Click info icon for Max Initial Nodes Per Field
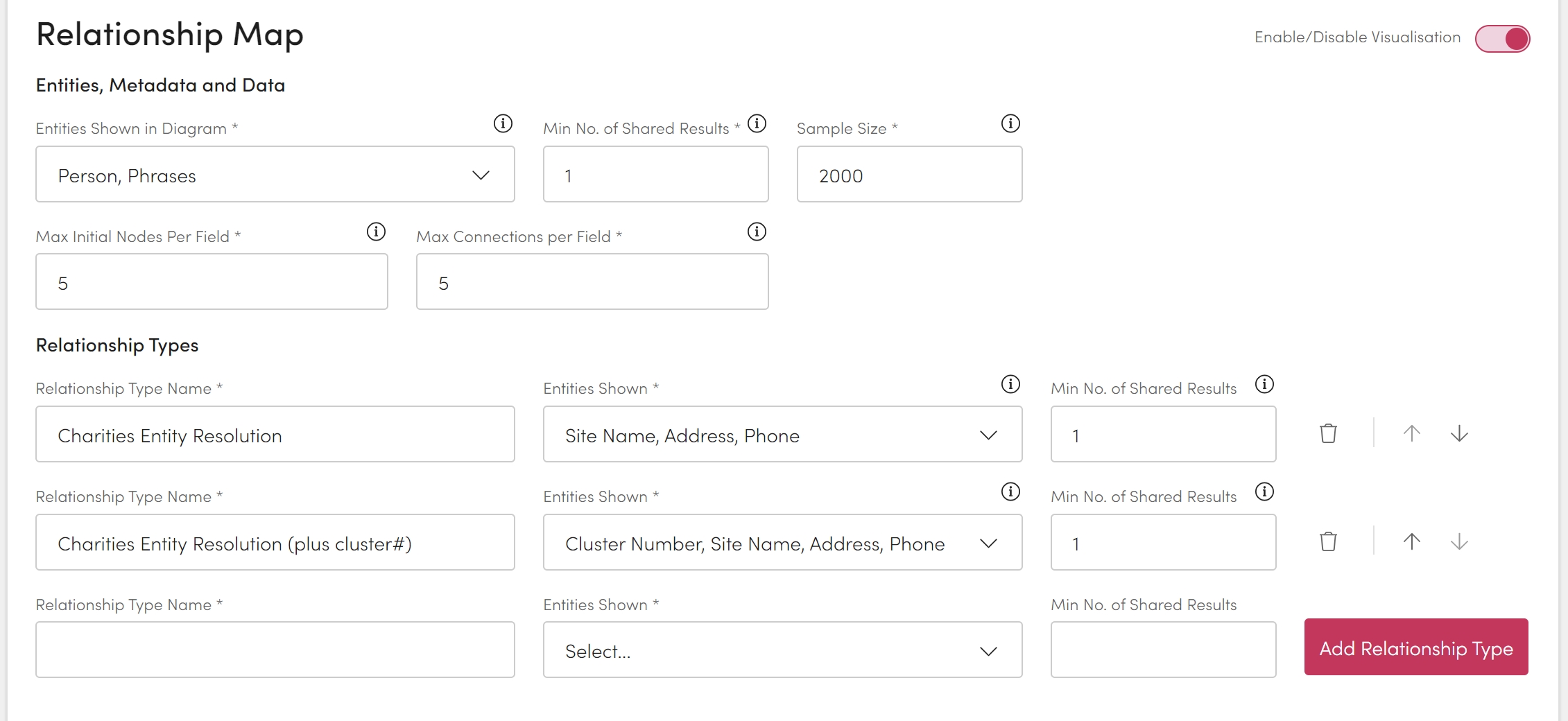 click(376, 232)
